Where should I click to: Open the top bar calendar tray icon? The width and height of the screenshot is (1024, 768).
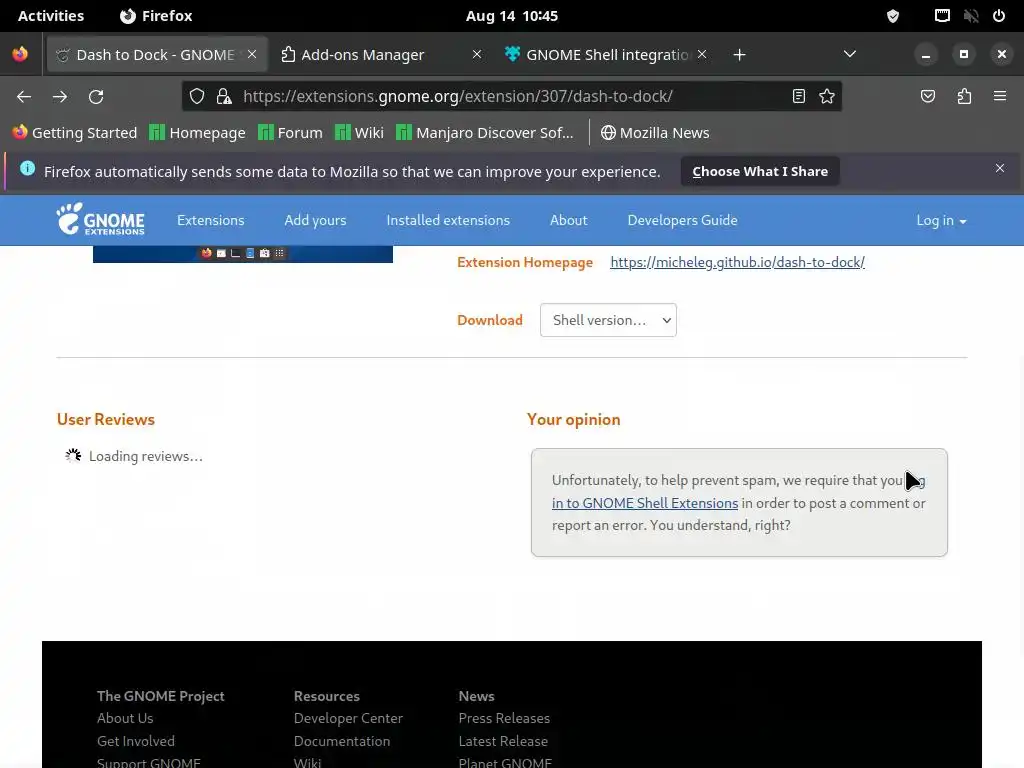click(942, 16)
